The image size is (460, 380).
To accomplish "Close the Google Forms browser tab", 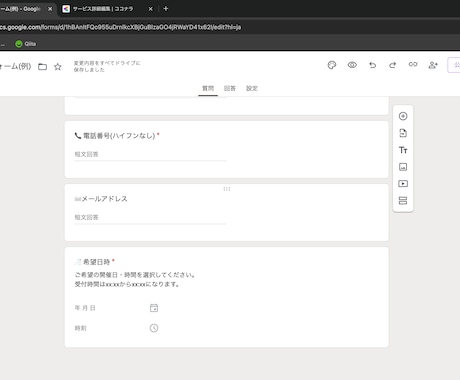I will (50, 9).
